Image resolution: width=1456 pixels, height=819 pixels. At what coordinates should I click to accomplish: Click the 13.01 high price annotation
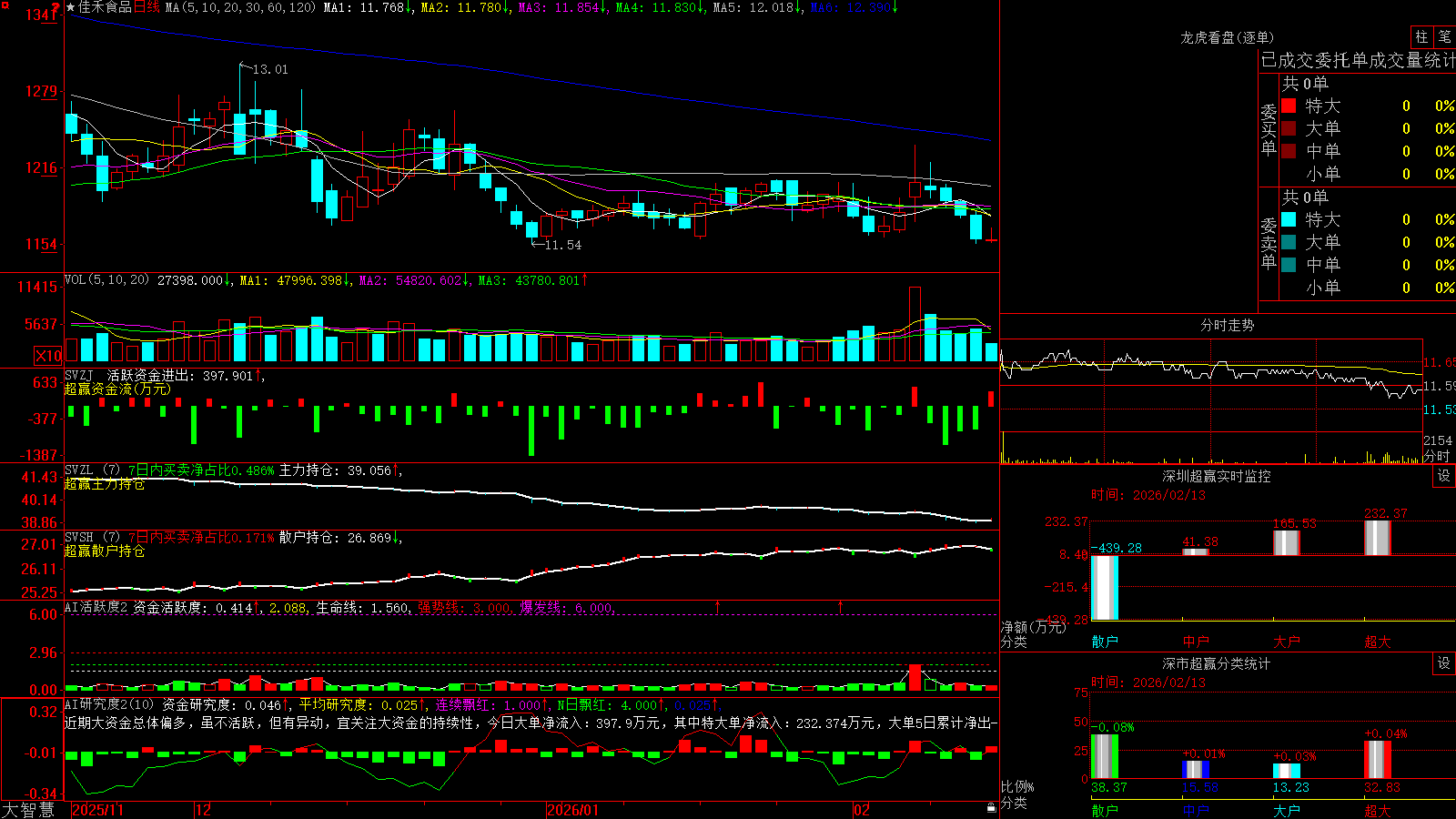tap(270, 69)
